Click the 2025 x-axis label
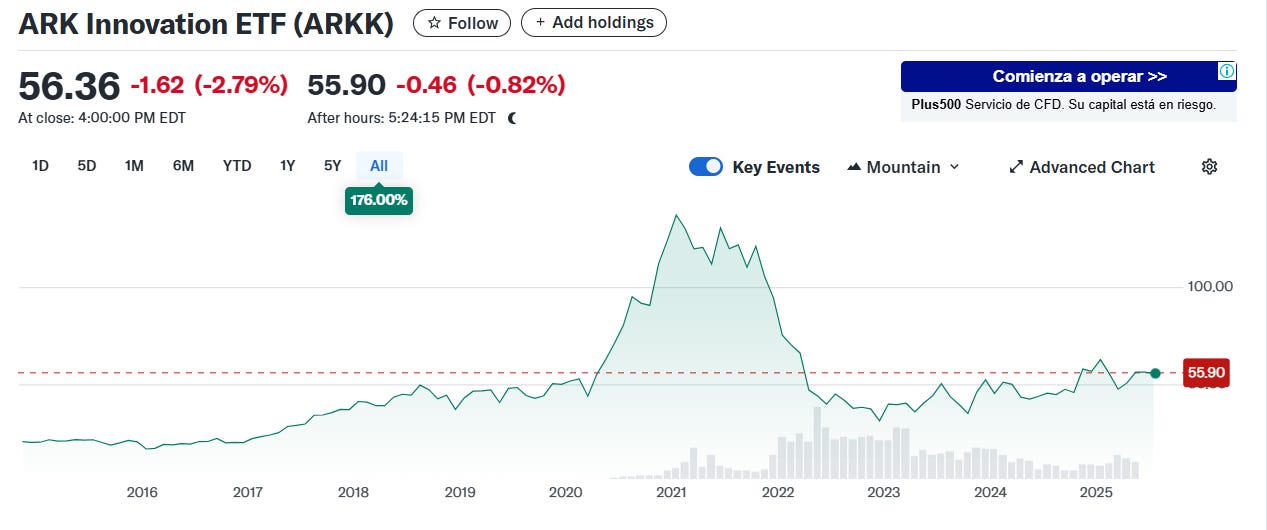The height and width of the screenshot is (530, 1267). [1096, 492]
